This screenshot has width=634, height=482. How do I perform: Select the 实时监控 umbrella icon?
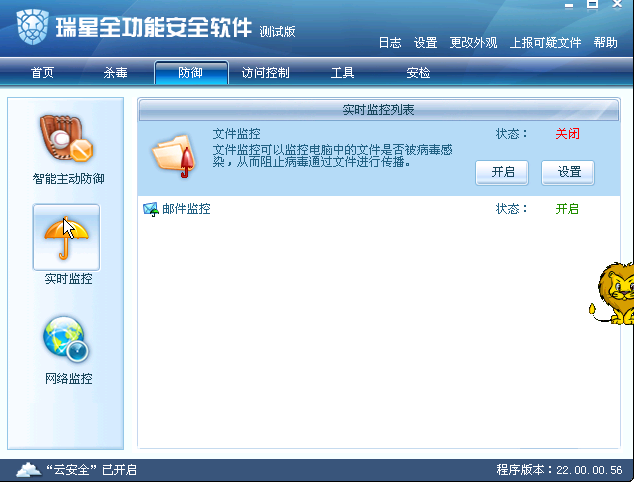click(x=66, y=237)
